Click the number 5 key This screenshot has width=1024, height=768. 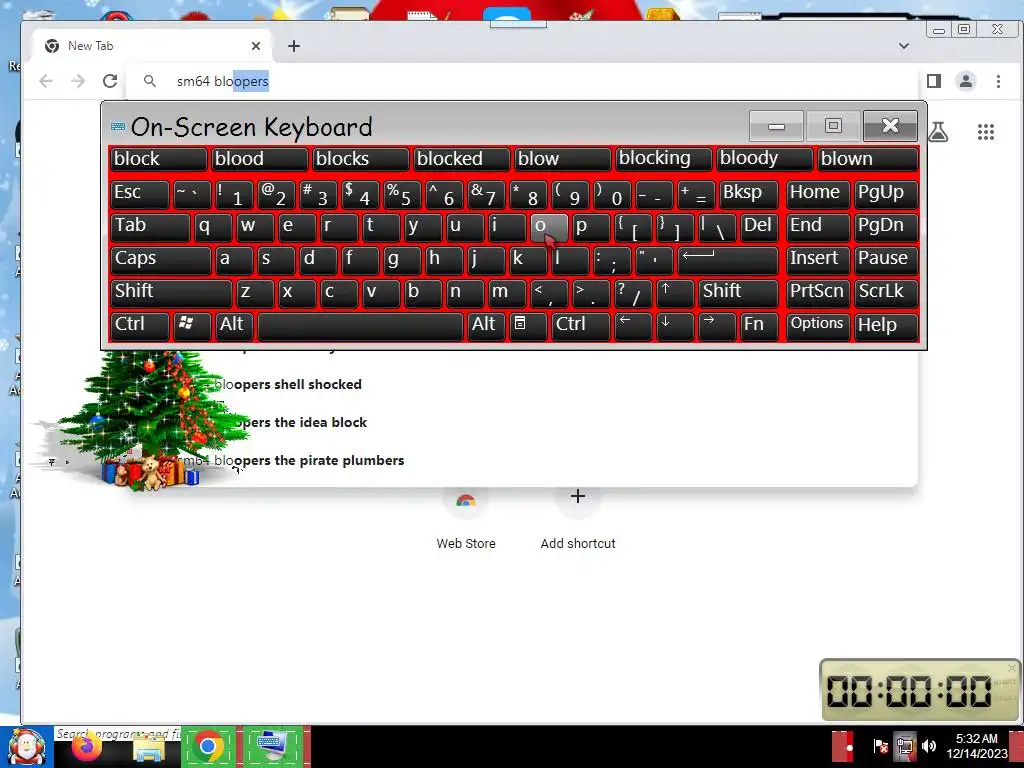402,193
